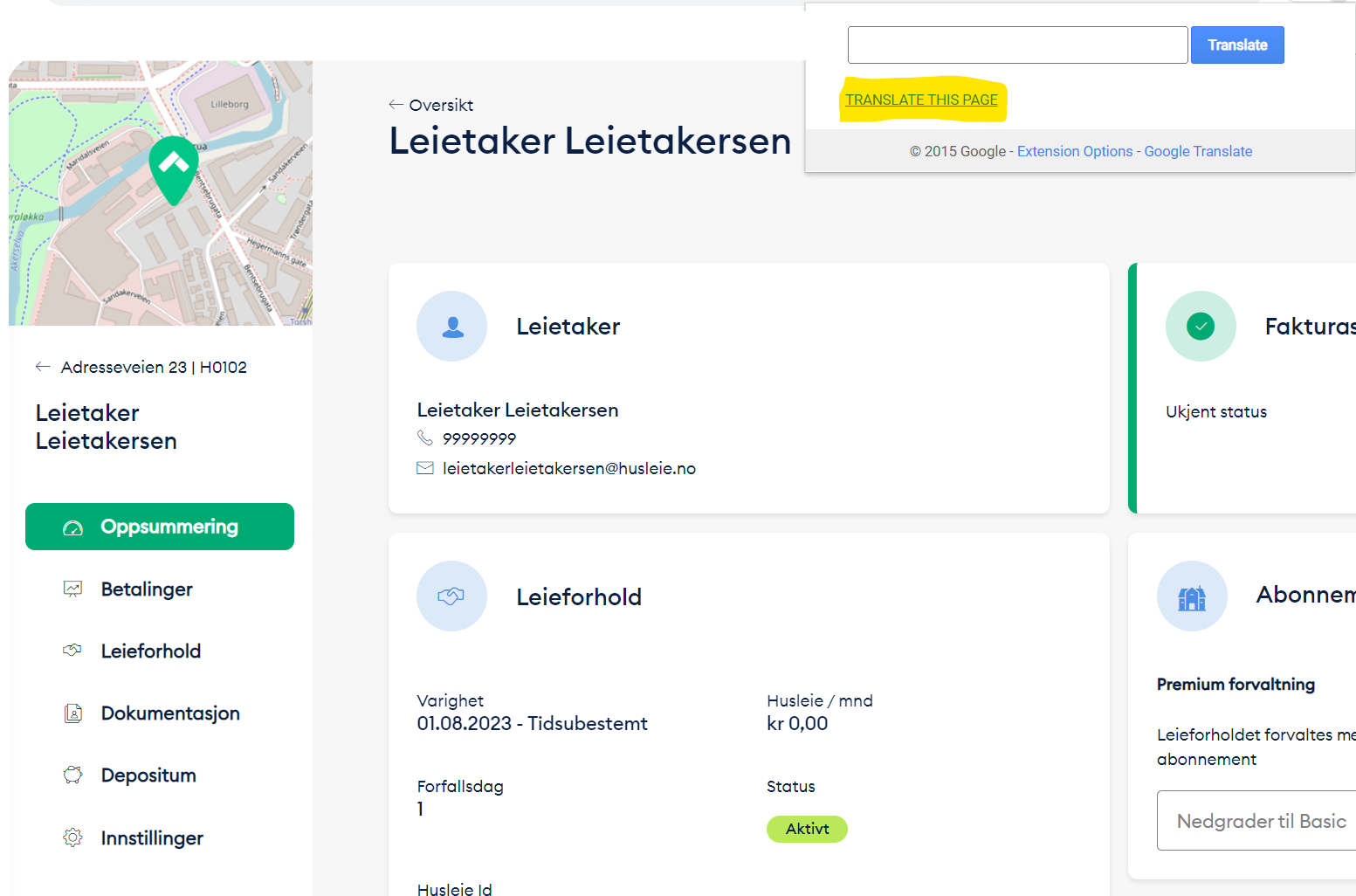The image size is (1356, 896).
Task: Open the Oppsummering sidebar item
Action: pyautogui.click(x=160, y=527)
